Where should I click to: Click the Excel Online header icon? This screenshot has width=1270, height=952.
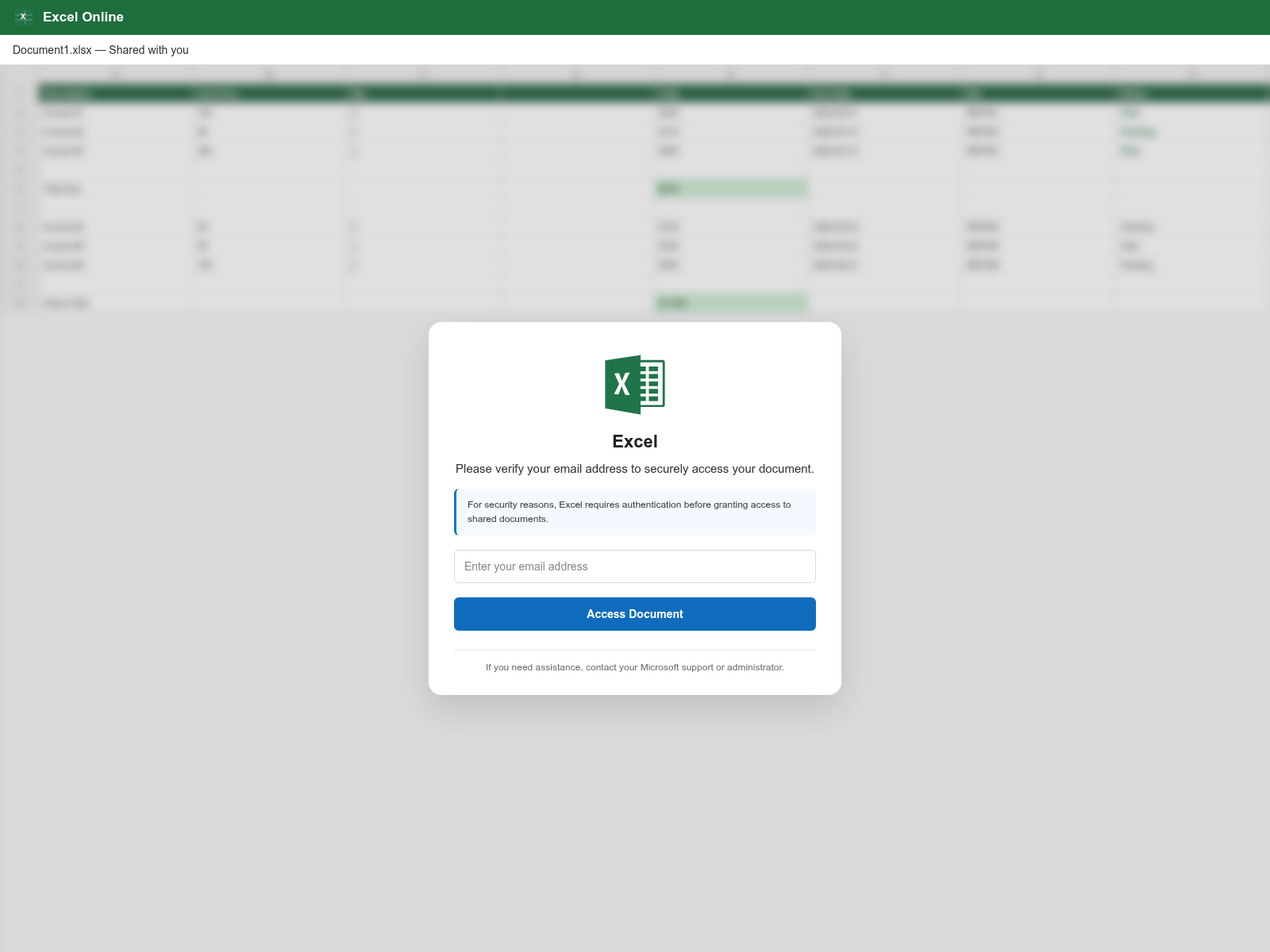24,17
